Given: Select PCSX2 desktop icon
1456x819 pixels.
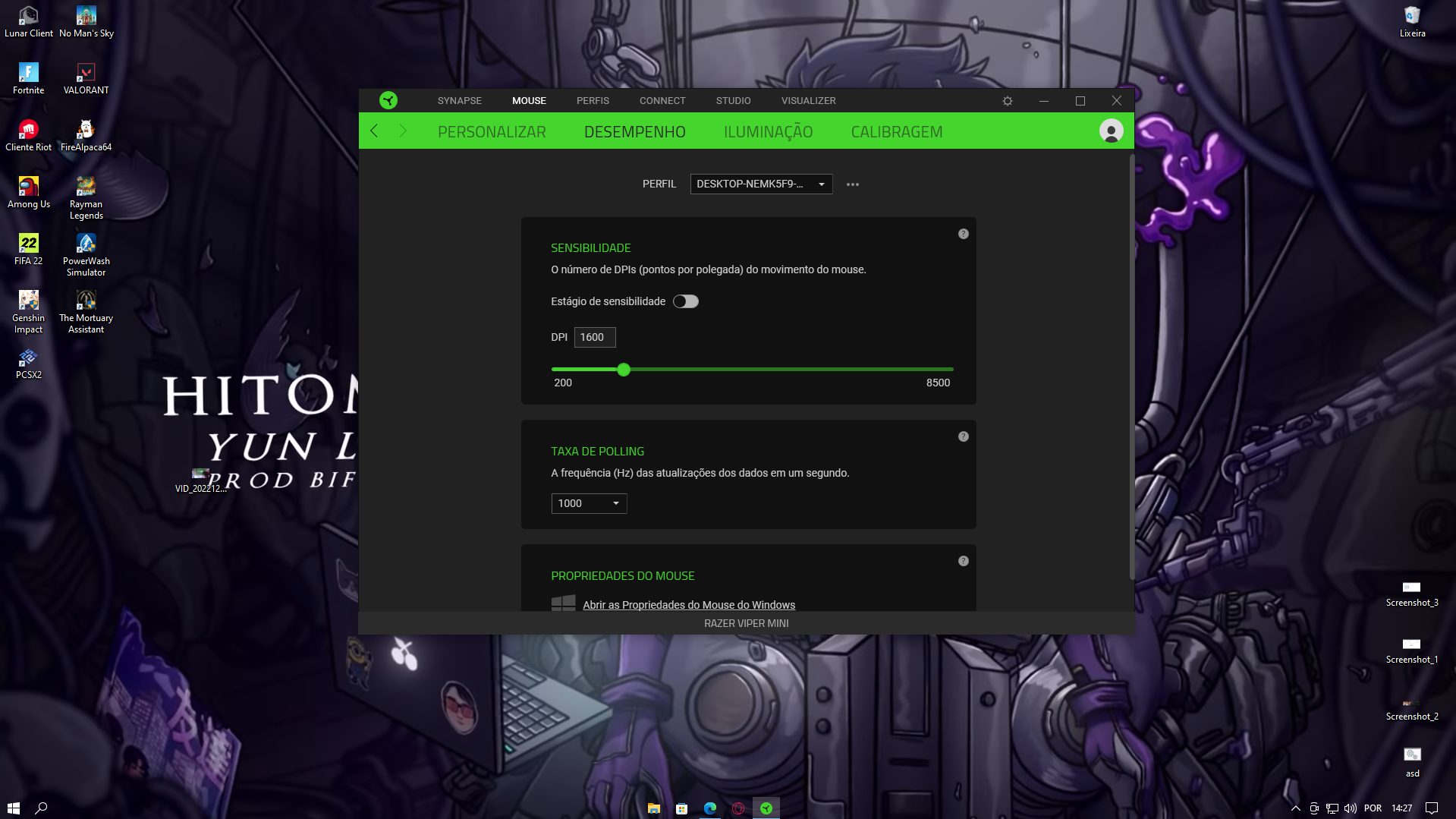Looking at the screenshot, I should 29,364.
